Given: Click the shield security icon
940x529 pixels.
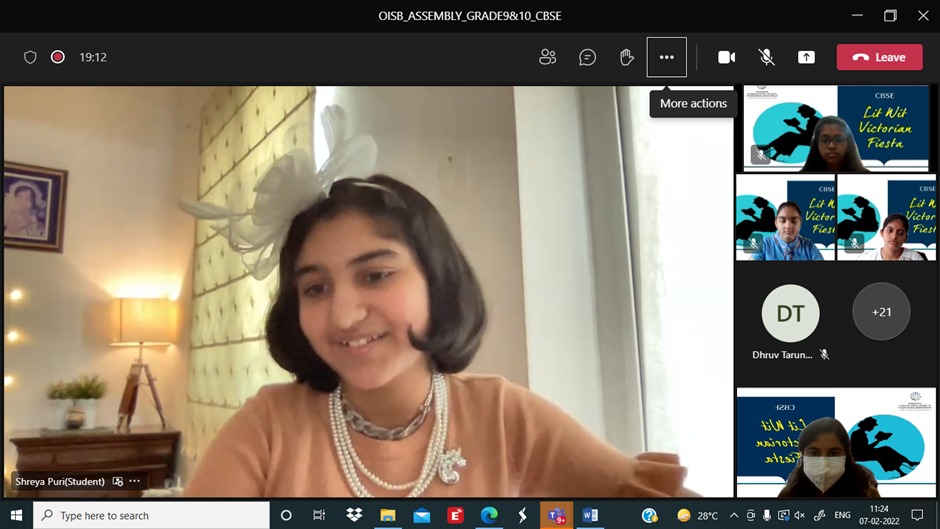Looking at the screenshot, I should 30,57.
